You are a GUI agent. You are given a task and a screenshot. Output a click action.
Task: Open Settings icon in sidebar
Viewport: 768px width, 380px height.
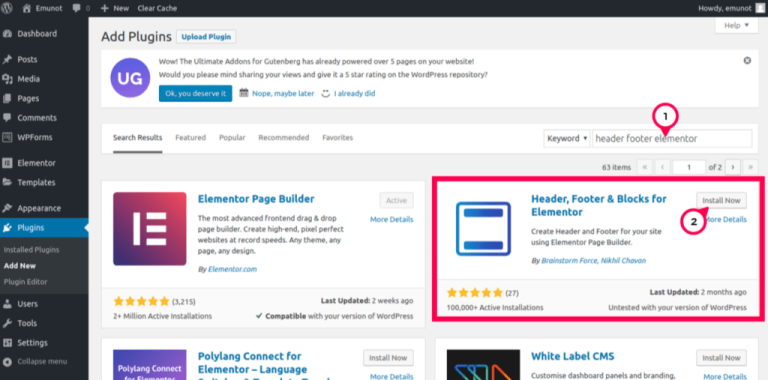pyautogui.click(x=7, y=343)
